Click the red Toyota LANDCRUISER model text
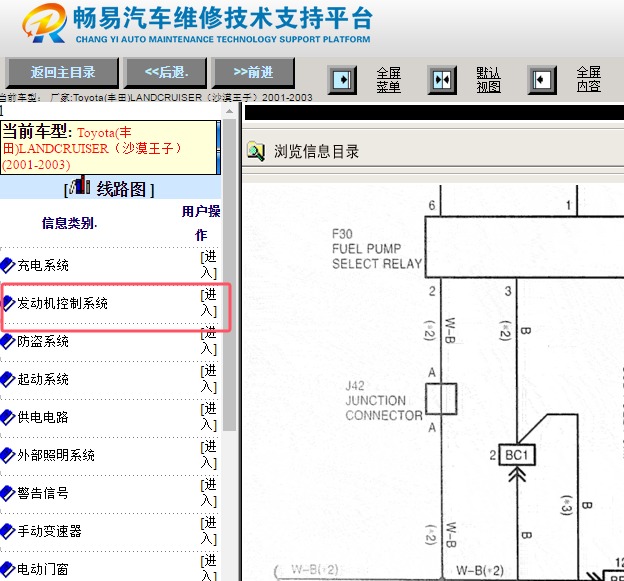 point(92,148)
